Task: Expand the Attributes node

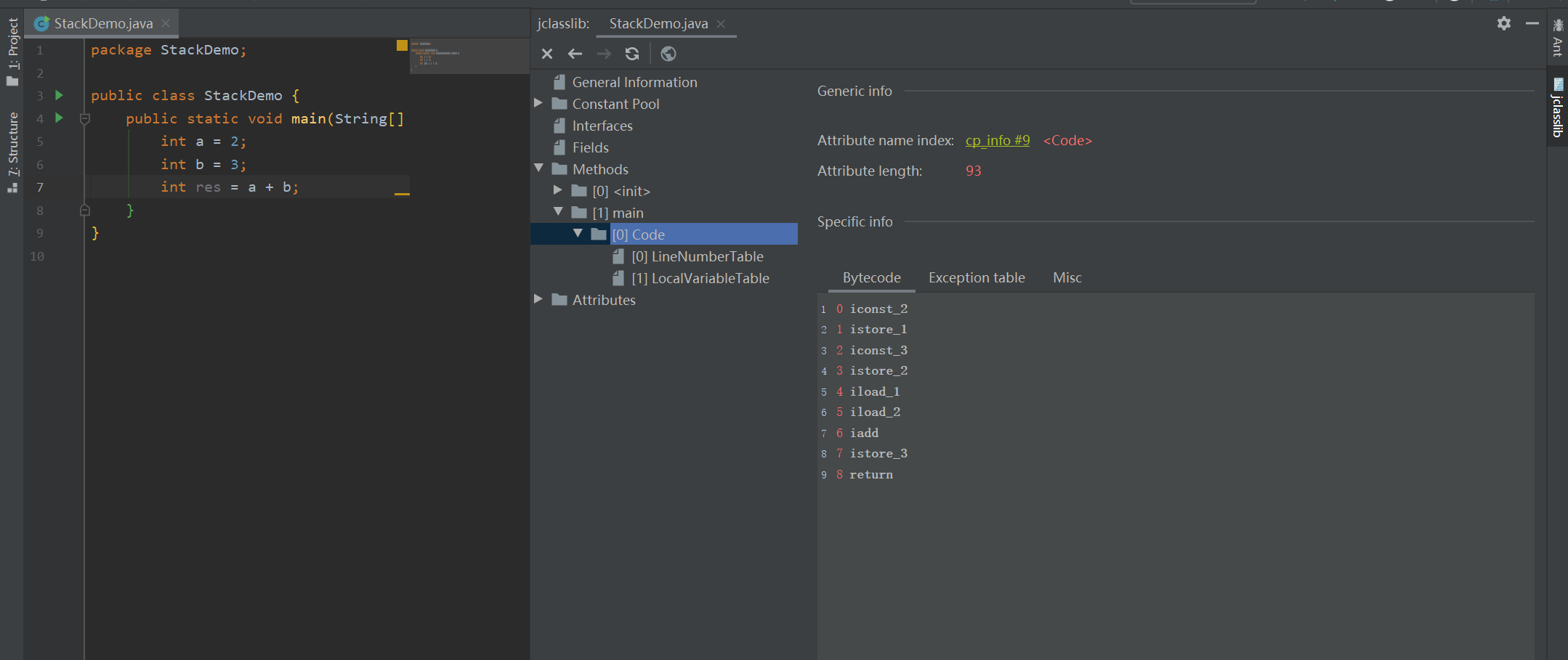Action: point(538,299)
